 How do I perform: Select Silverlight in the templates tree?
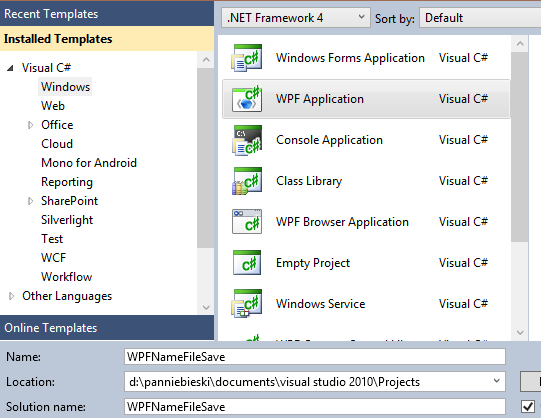point(67,220)
